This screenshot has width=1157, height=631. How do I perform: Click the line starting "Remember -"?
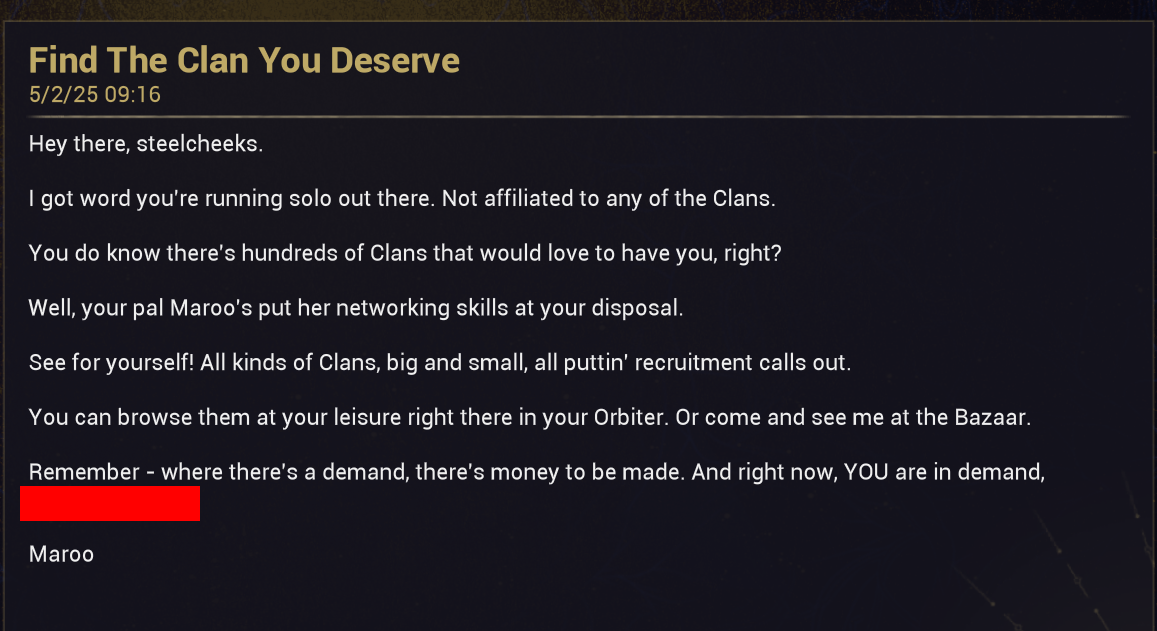pyautogui.click(x=536, y=472)
